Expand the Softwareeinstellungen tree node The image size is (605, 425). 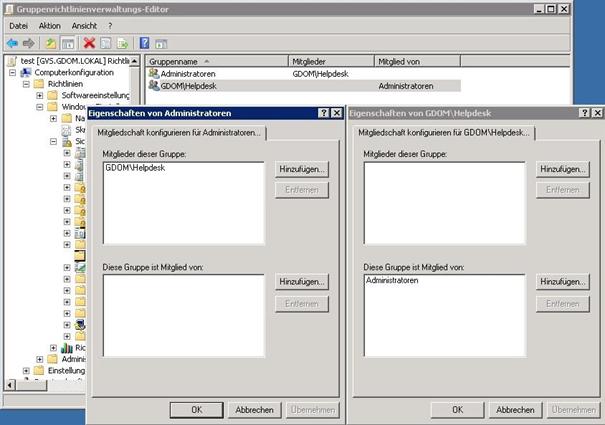click(x=40, y=95)
